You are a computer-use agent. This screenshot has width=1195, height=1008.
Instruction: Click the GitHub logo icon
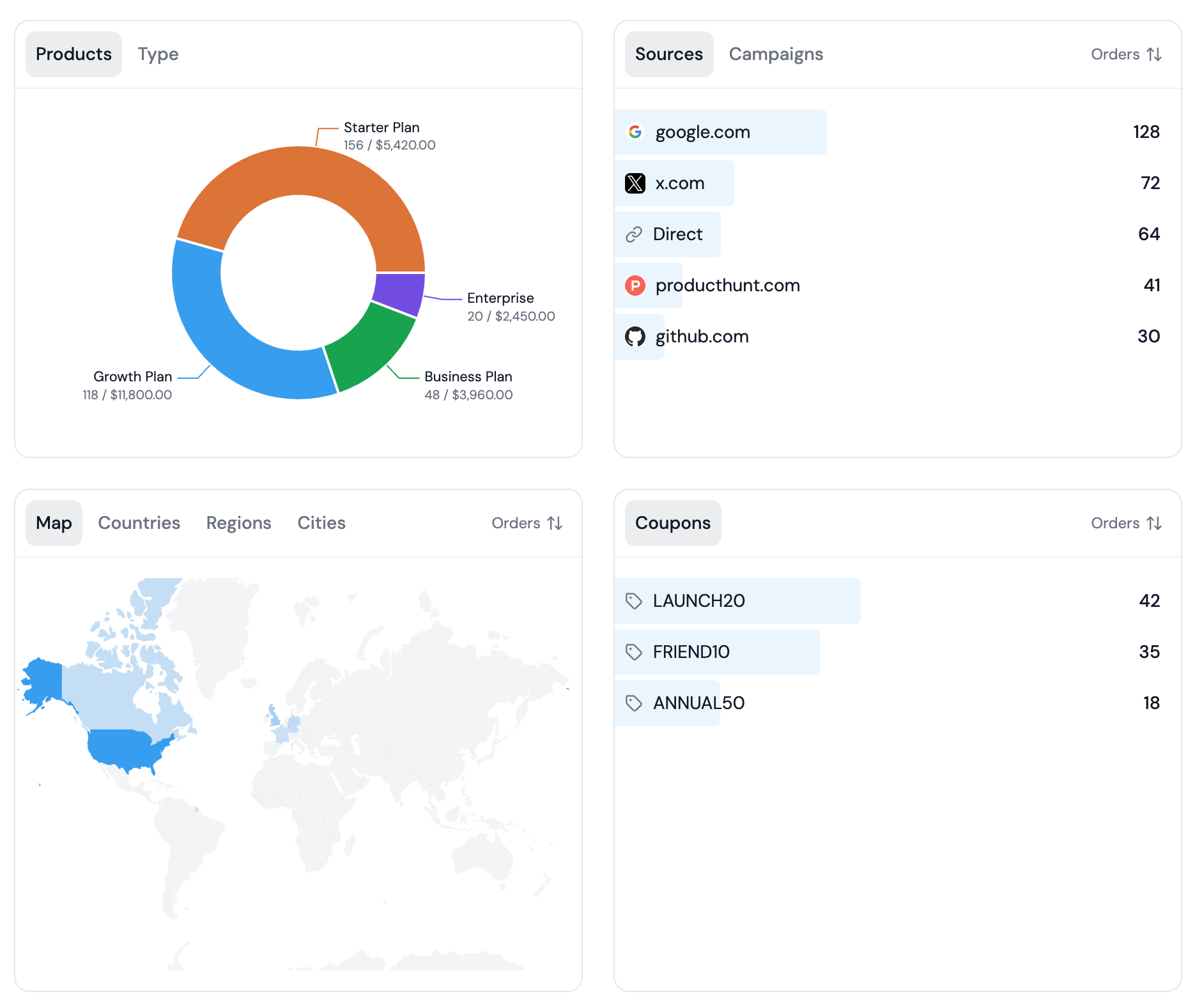coord(635,337)
